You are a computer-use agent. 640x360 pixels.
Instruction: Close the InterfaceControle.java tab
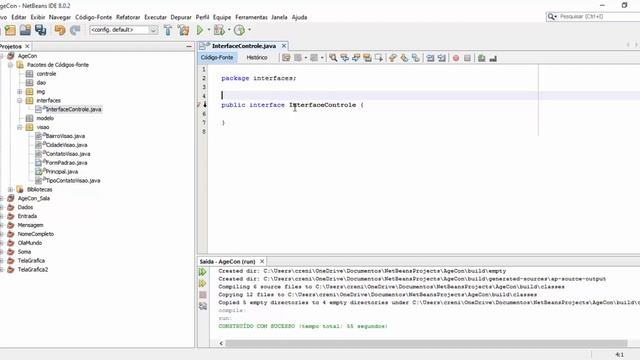point(284,46)
